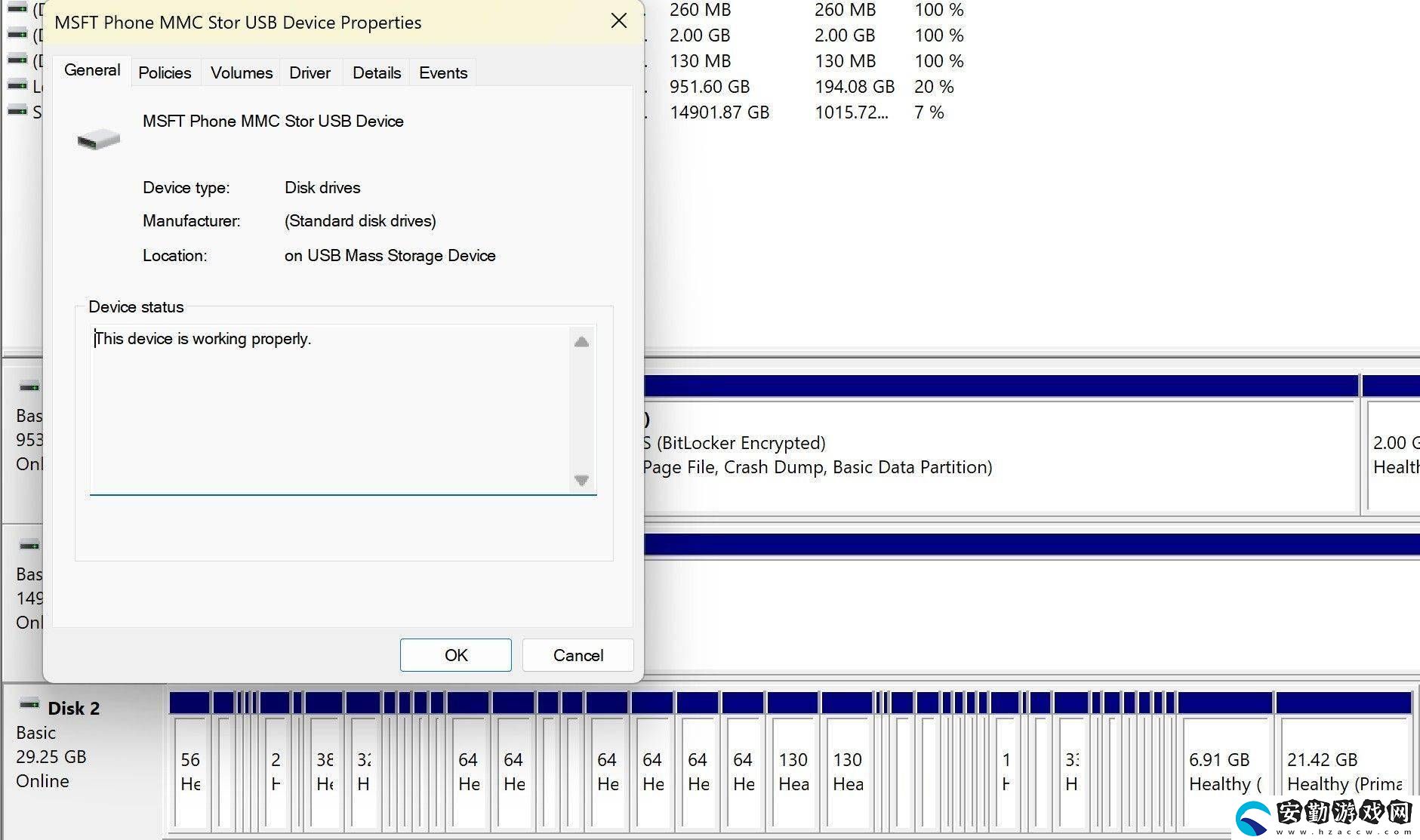Open the Events tab
Screen dimensions: 1420x840
click(x=443, y=72)
